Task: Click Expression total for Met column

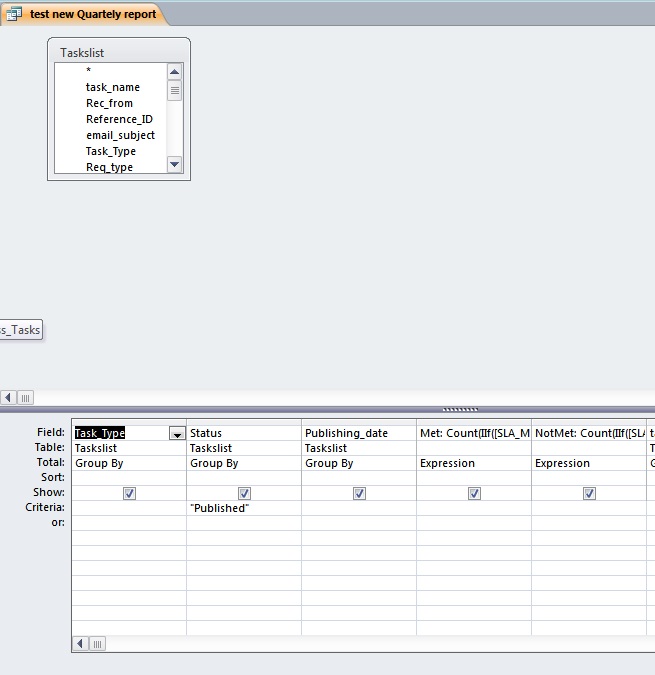Action: click(474, 463)
